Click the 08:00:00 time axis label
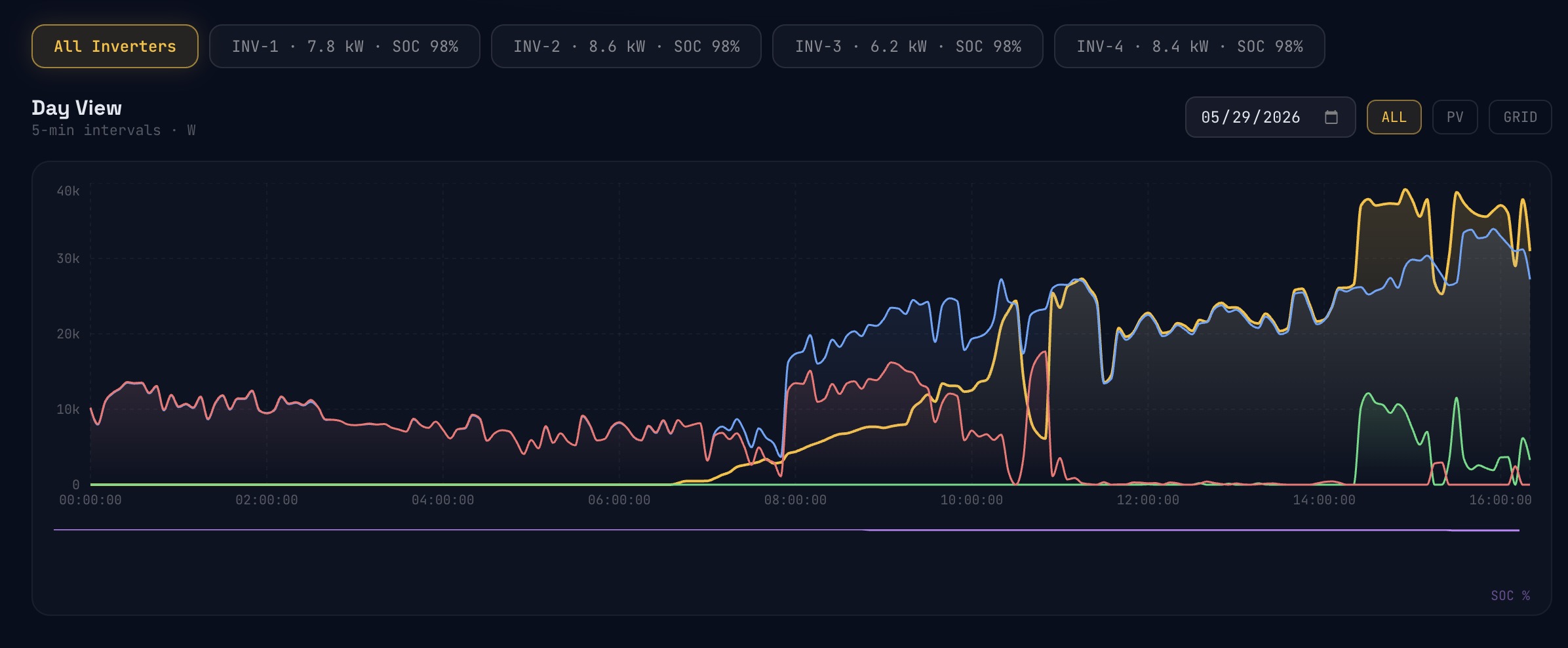This screenshot has height=648, width=1568. point(795,500)
